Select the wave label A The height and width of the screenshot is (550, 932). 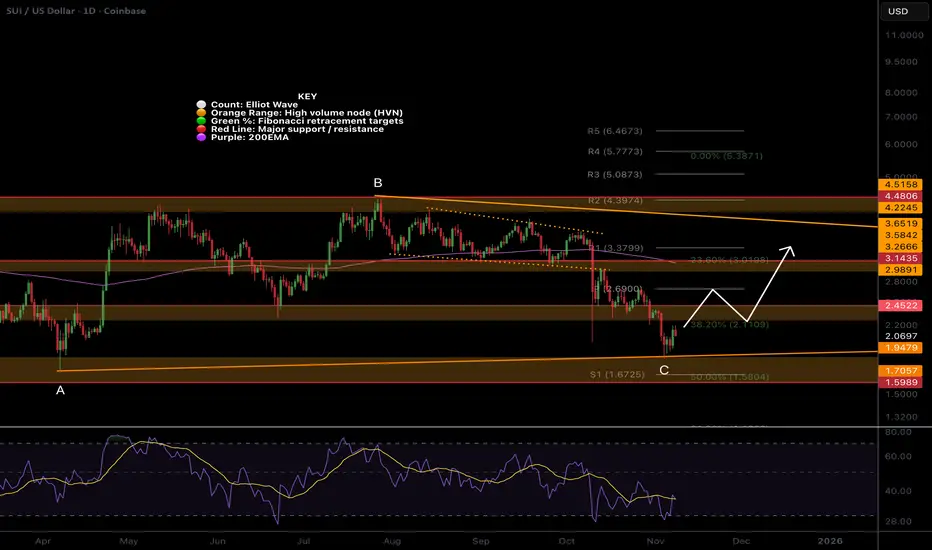[x=60, y=391]
